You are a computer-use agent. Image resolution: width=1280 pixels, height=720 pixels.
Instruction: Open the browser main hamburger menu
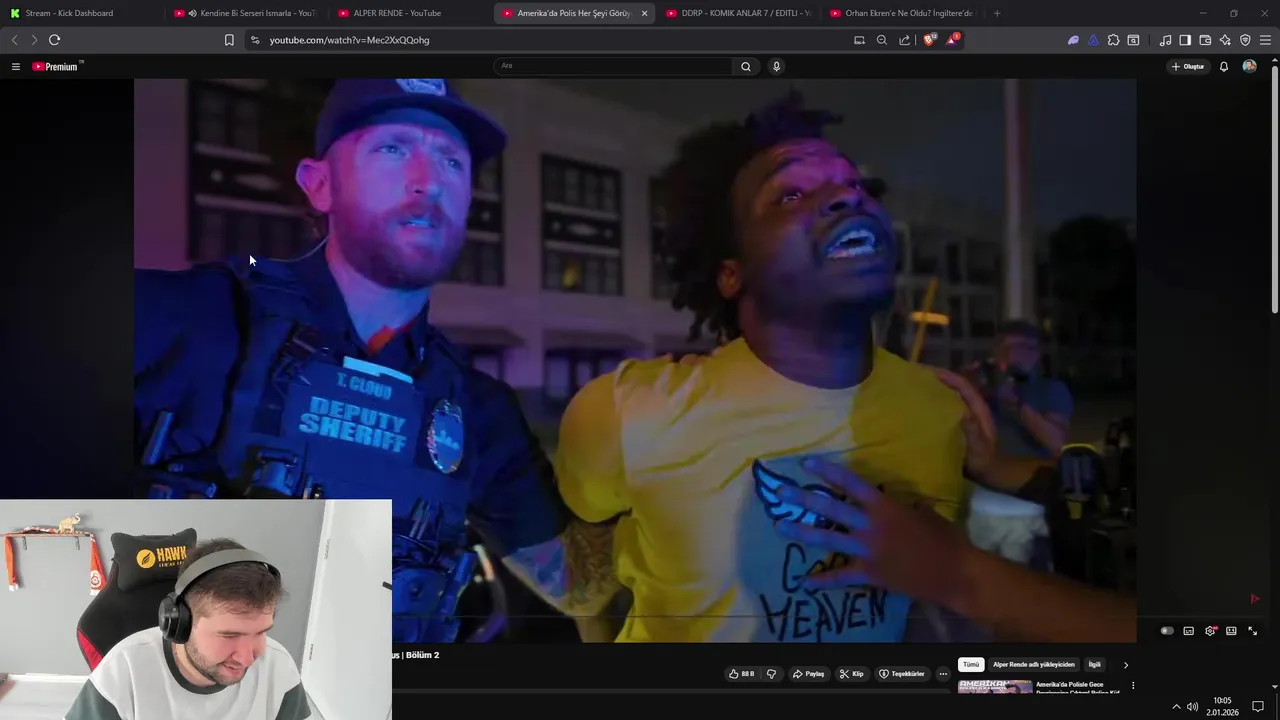point(1265,40)
